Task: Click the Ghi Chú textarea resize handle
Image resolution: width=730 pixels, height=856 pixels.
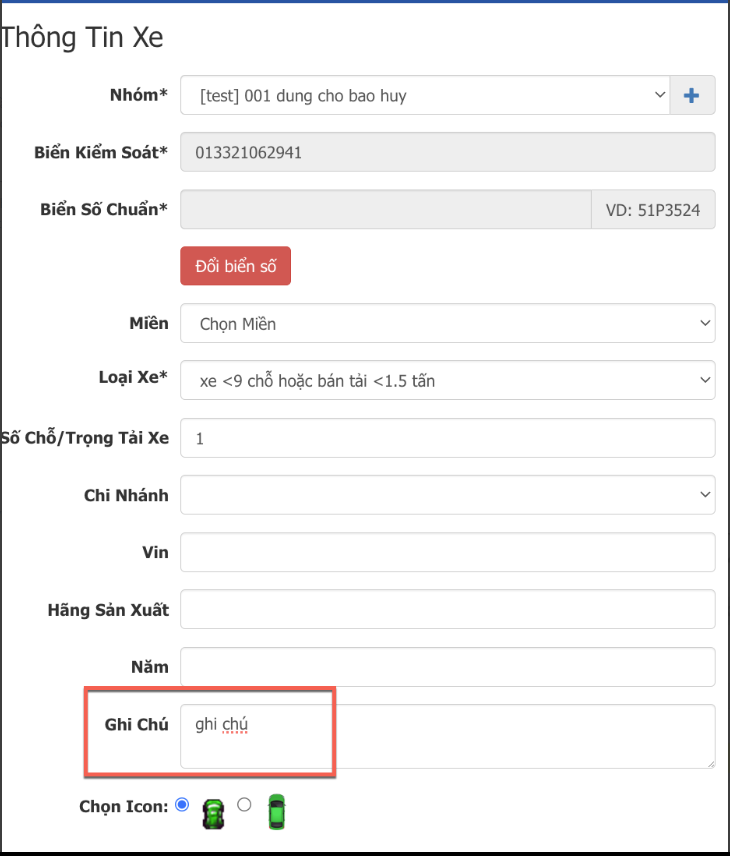Action: tap(711, 764)
